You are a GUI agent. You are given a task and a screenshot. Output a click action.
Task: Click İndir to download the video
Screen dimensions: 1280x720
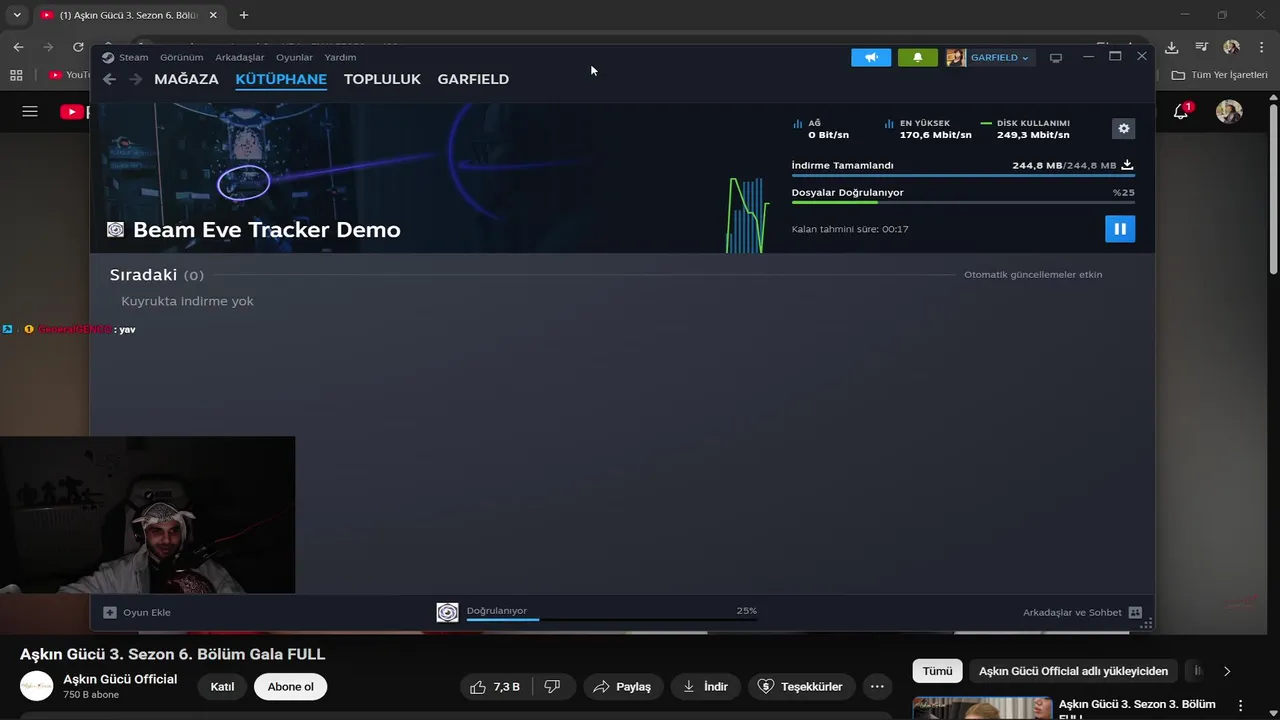(x=705, y=687)
